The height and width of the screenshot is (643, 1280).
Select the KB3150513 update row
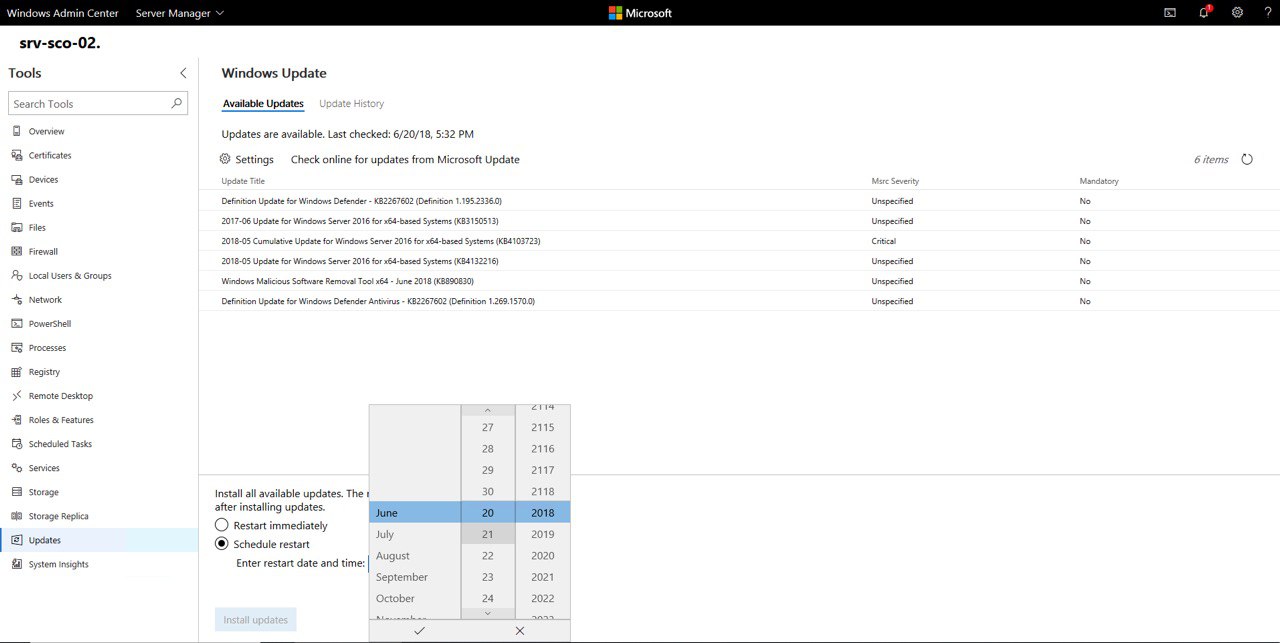[x=739, y=221]
